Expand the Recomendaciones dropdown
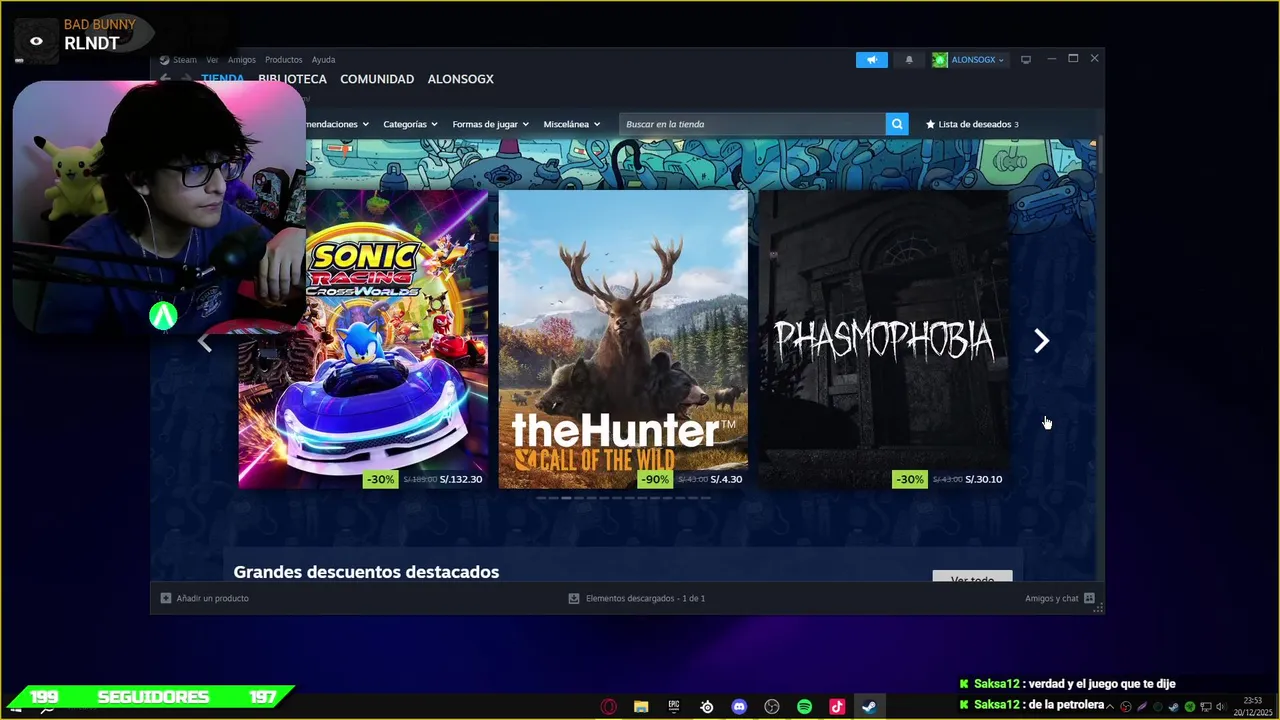This screenshot has height=720, width=1280. click(x=337, y=124)
